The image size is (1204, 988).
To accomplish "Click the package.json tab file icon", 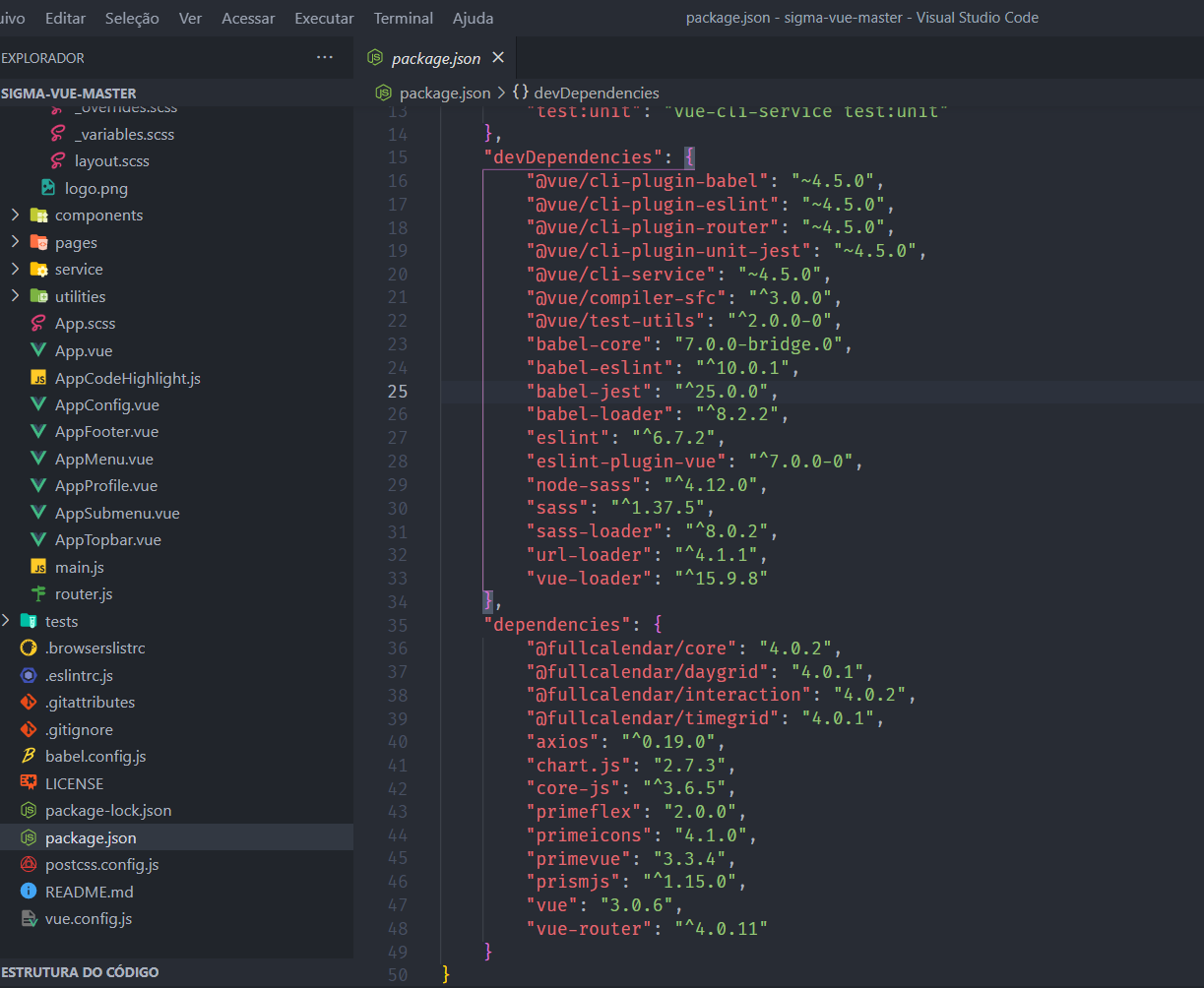I will click(375, 58).
